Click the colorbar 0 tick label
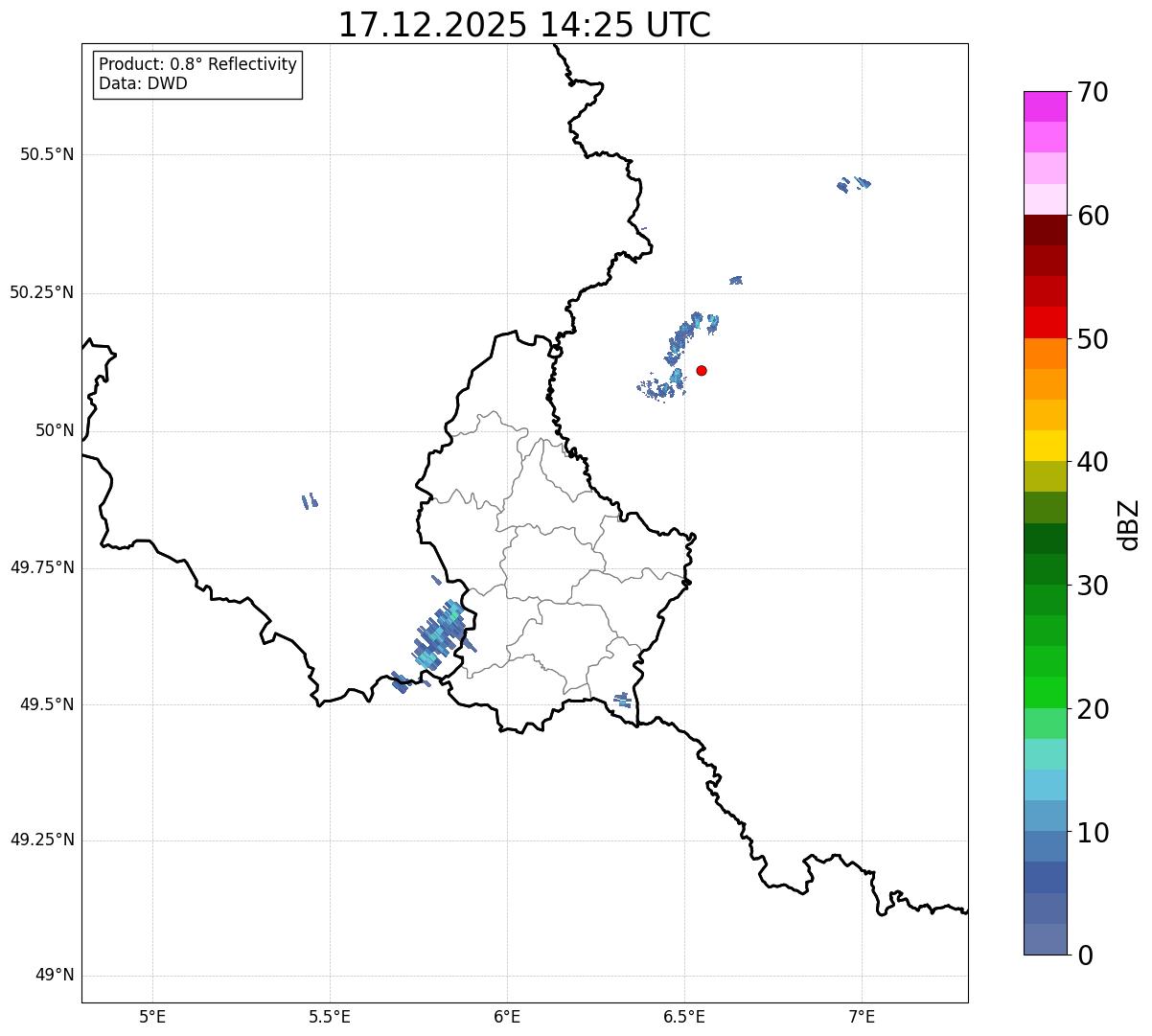1152x1036 pixels. 1083,955
